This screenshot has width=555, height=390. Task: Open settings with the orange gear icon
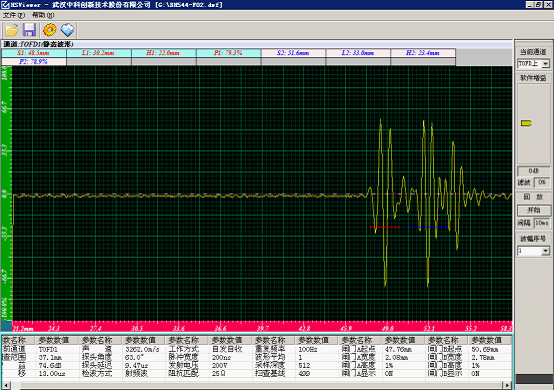tap(50, 30)
